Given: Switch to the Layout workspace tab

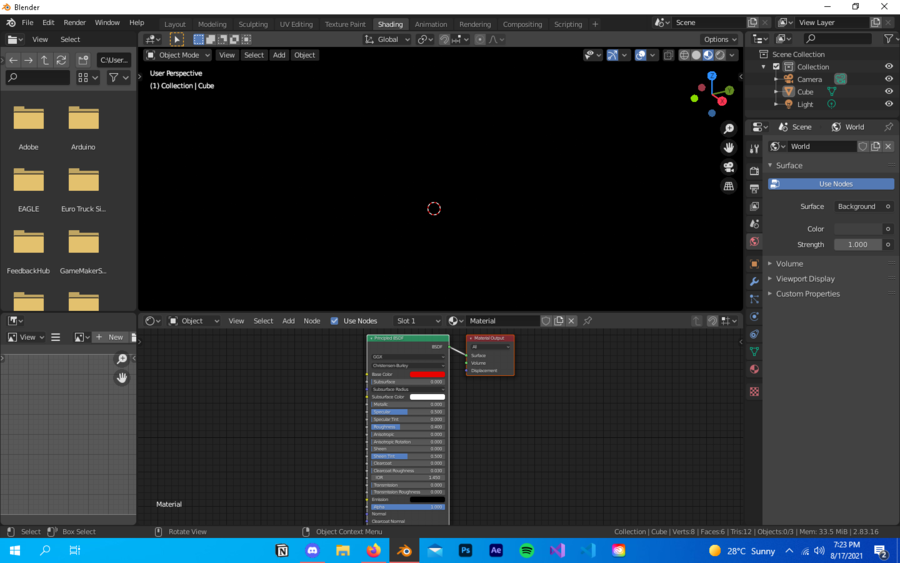Looking at the screenshot, I should click(174, 24).
